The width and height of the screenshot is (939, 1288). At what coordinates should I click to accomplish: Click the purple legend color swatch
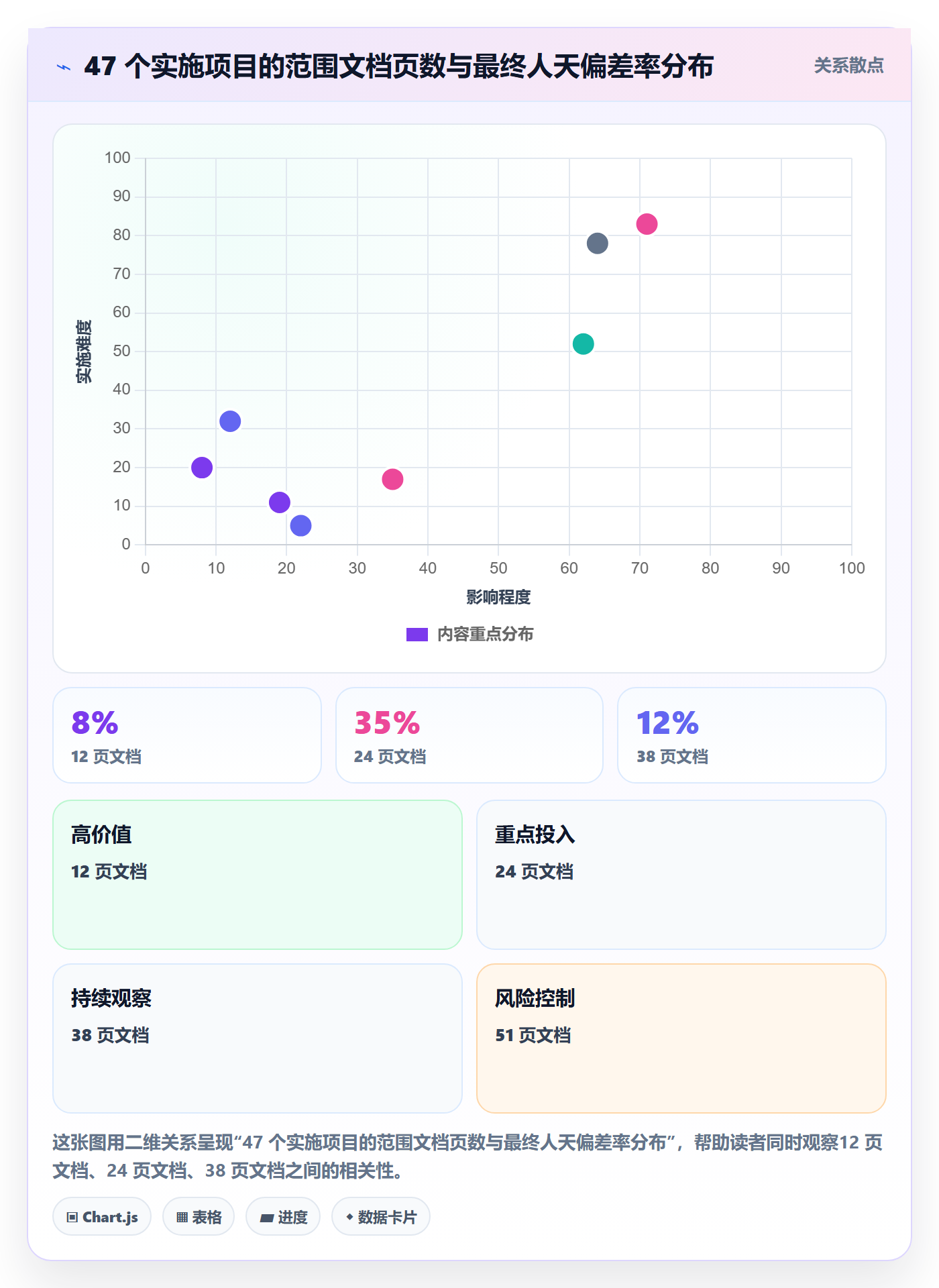(x=417, y=635)
